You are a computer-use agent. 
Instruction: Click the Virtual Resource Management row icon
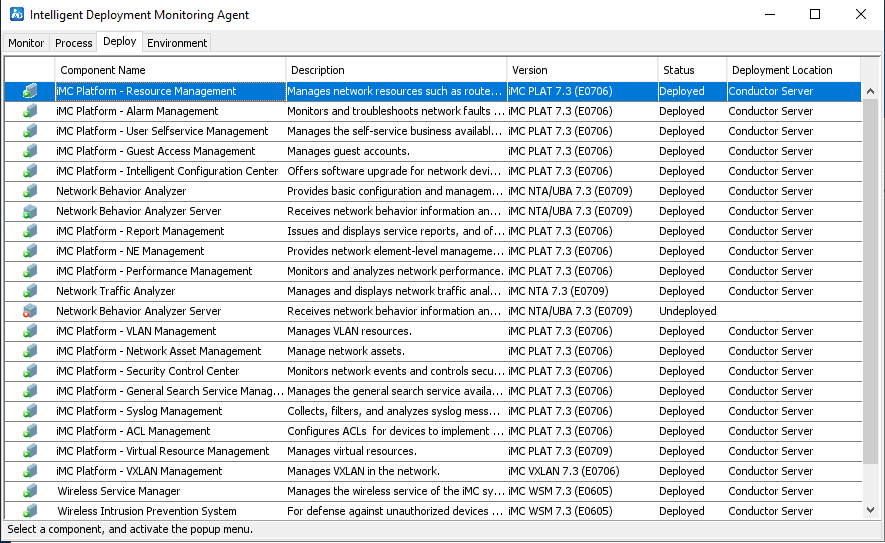[x=30, y=452]
